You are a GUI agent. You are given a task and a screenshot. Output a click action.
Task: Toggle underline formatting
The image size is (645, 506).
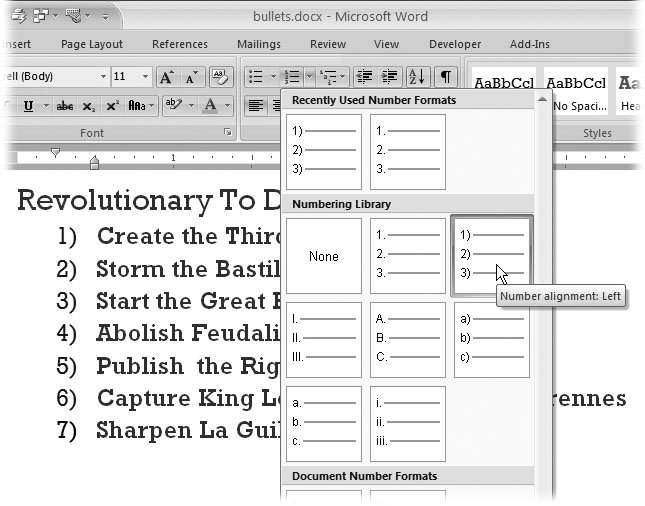point(28,105)
